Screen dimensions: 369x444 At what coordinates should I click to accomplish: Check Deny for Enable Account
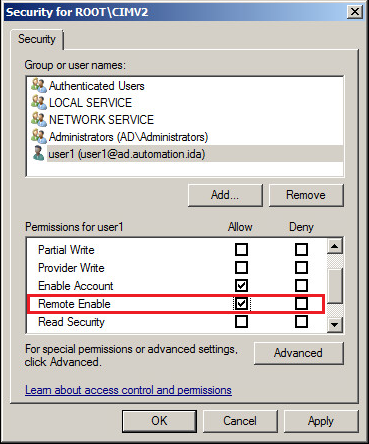coord(301,286)
